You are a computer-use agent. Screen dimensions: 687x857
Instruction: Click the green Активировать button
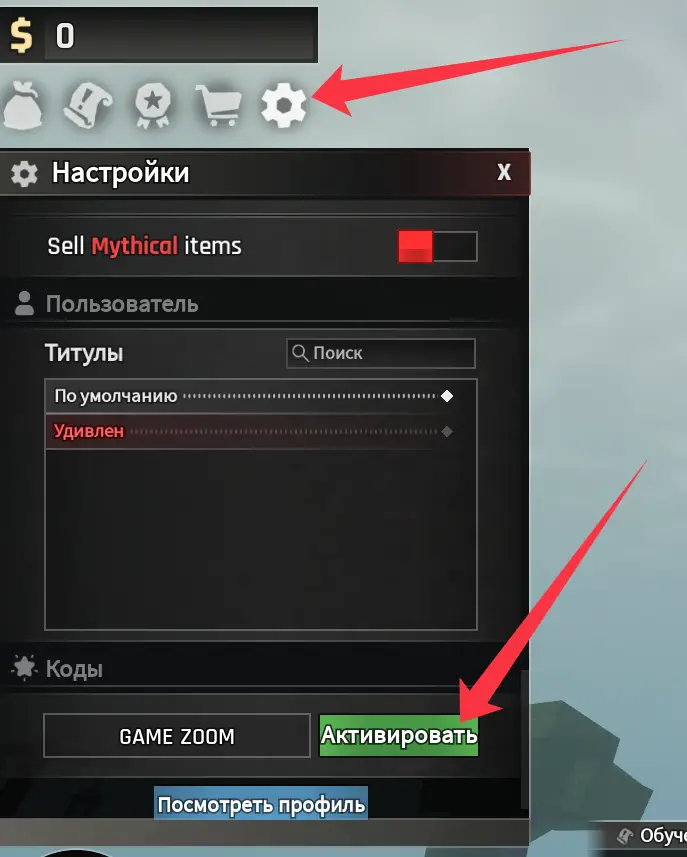click(x=398, y=736)
